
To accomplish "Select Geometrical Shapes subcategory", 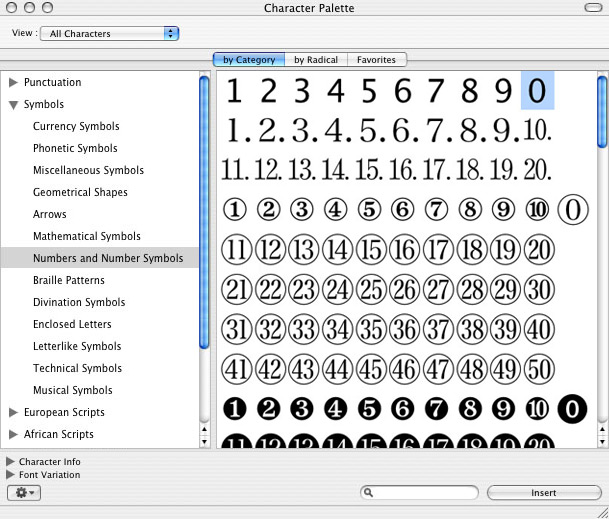I will click(80, 192).
